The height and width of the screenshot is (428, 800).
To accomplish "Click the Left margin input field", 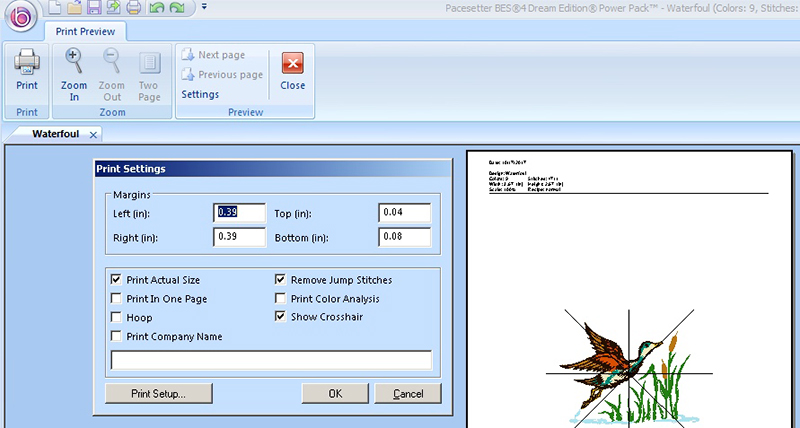I will 239,213.
